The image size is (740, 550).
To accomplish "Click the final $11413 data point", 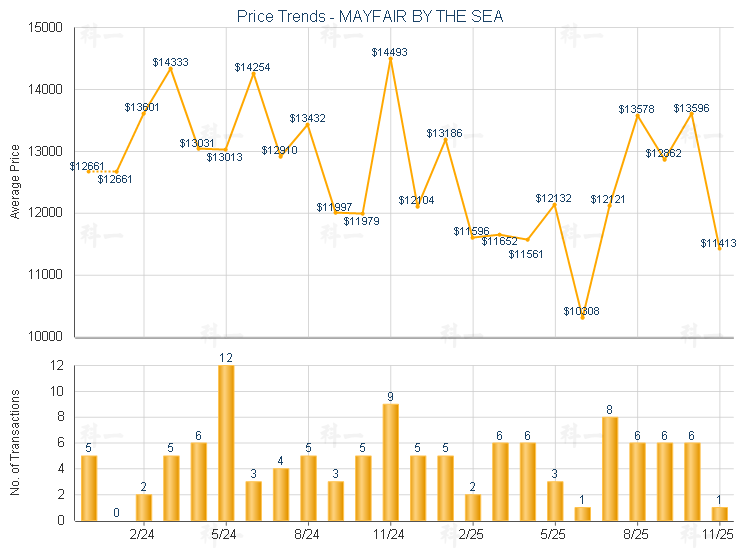I will point(719,248).
